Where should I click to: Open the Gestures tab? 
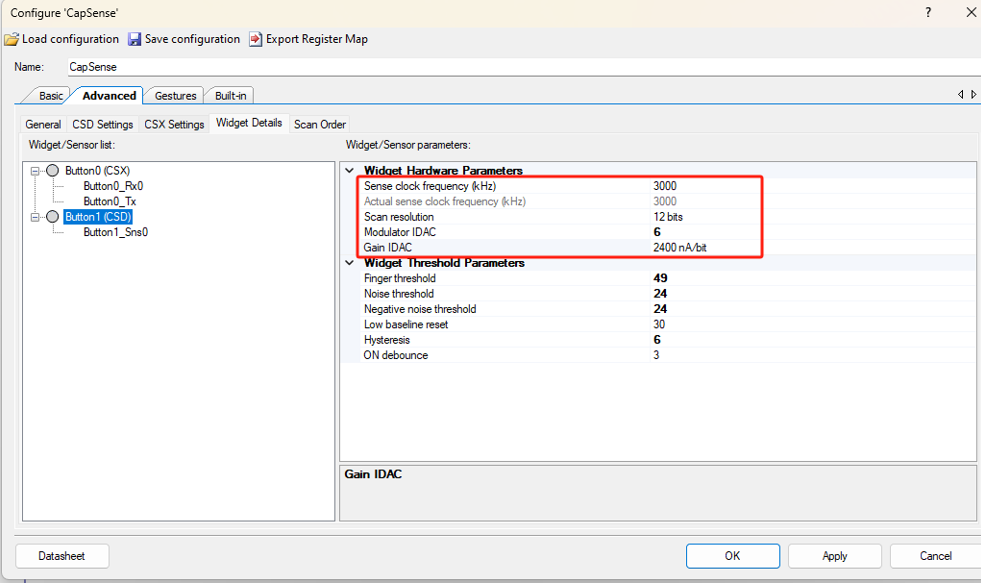(176, 96)
